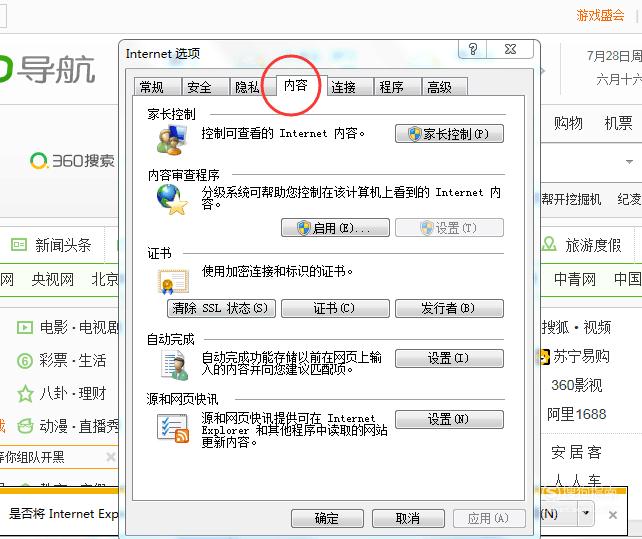Open 家长控制(P) button
Image resolution: width=642 pixels, height=539 pixels.
449,134
